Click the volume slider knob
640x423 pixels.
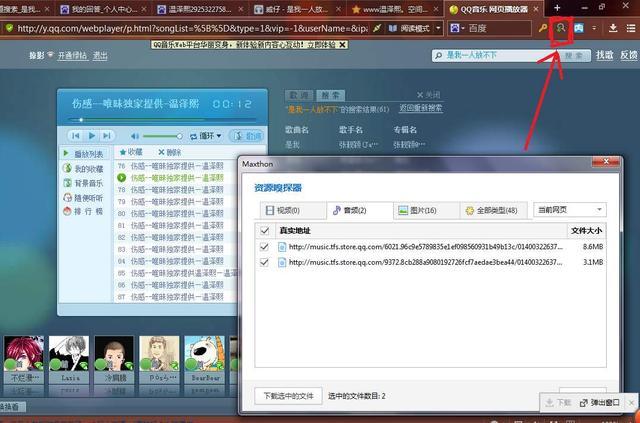point(179,136)
